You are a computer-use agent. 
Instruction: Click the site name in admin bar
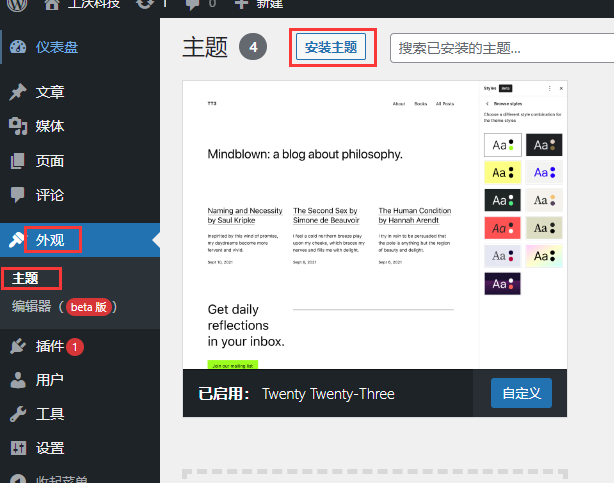click(94, 4)
